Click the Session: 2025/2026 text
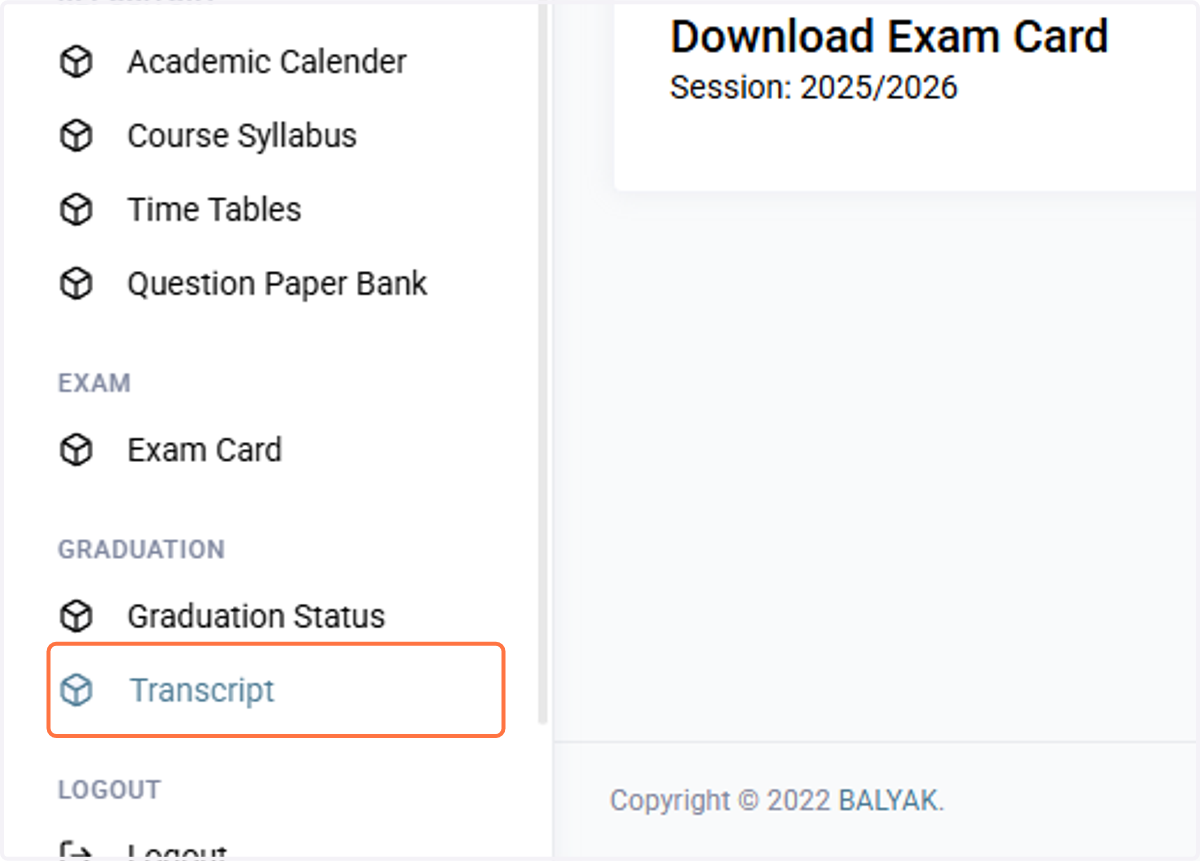 (814, 88)
